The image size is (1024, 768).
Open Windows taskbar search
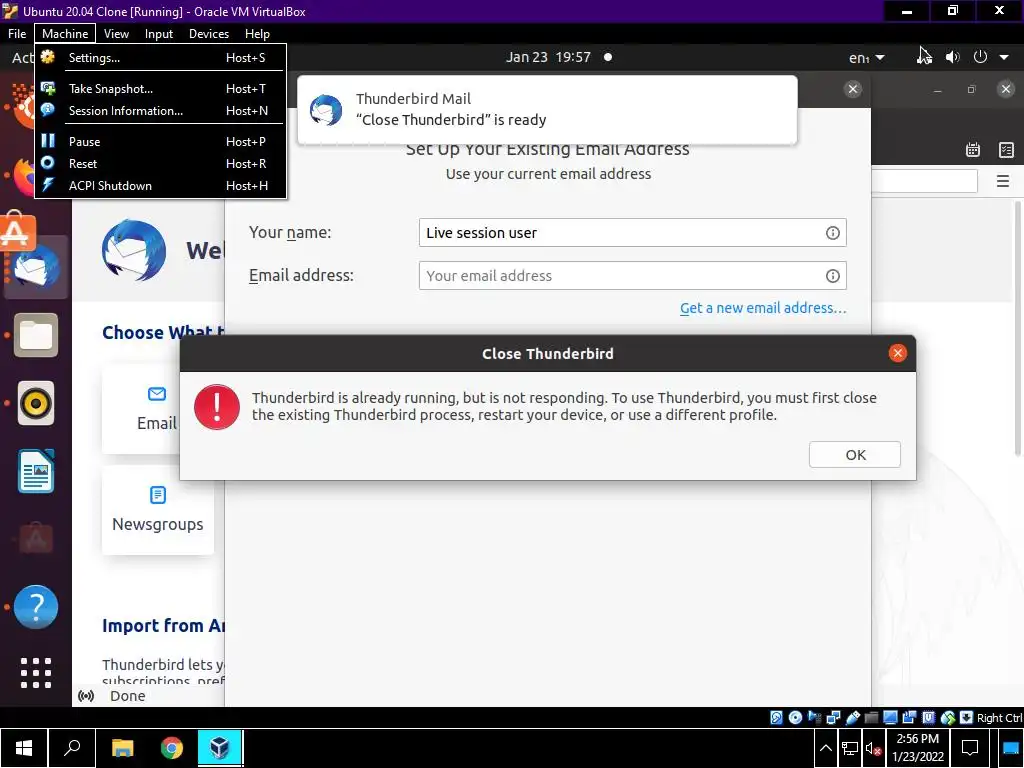(72, 748)
